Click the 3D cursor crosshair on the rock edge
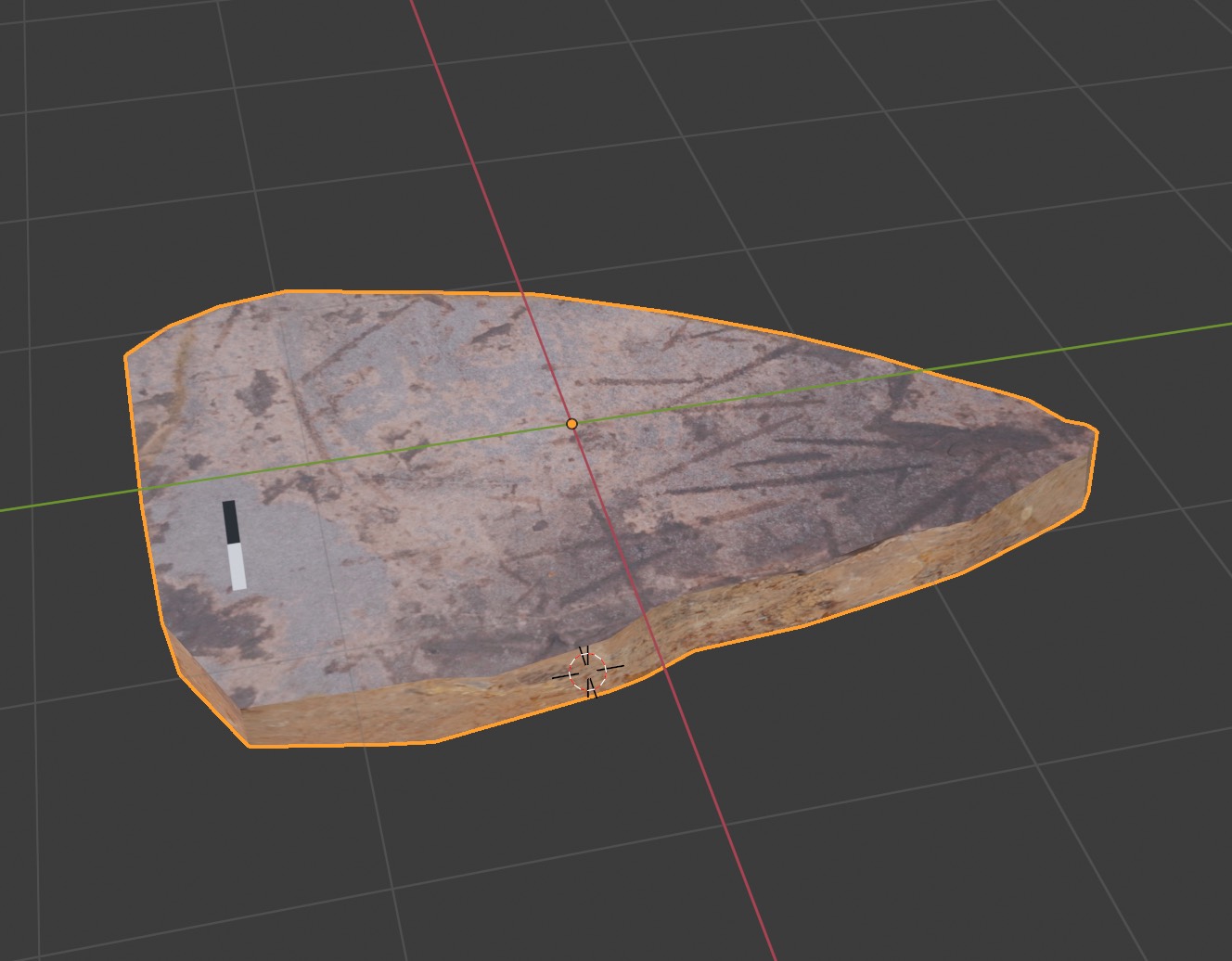Viewport: 1232px width, 961px height. pyautogui.click(x=587, y=671)
